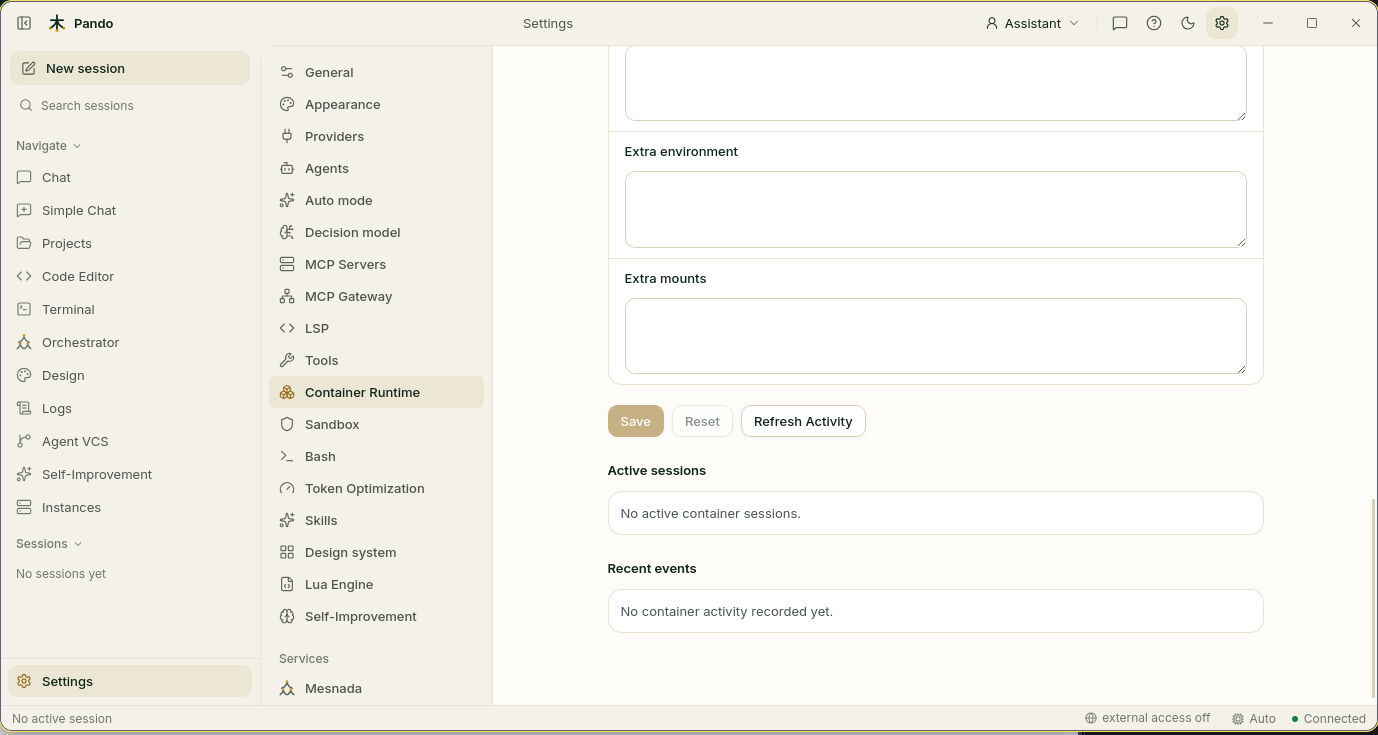Open Token Optimization settings
The width and height of the screenshot is (1378, 735).
pos(376,488)
